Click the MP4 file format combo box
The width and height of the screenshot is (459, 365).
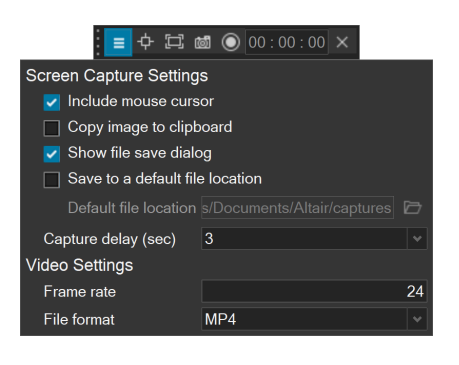314,319
